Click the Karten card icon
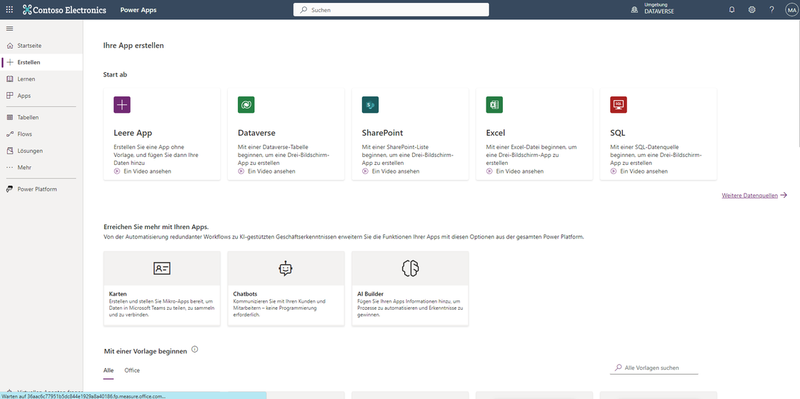The width and height of the screenshot is (800, 399). (162, 268)
